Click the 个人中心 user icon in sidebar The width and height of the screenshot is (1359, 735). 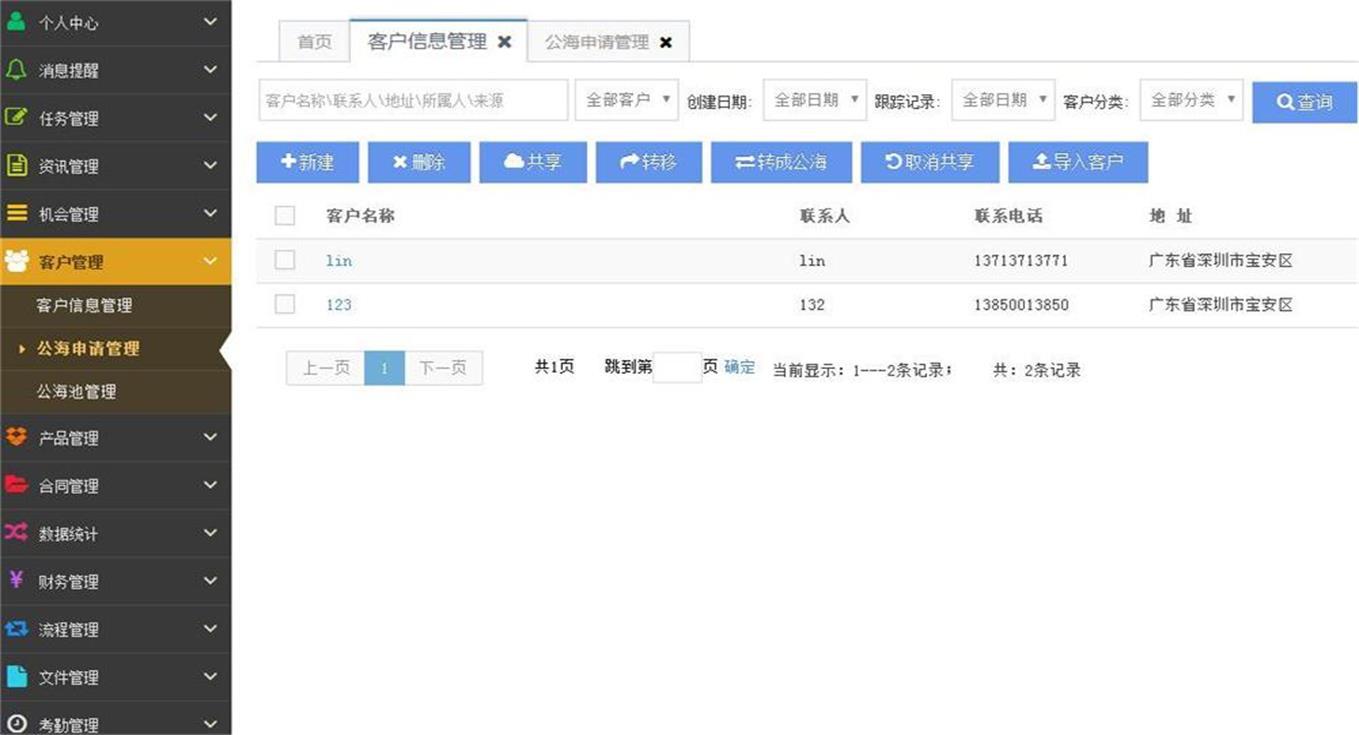(16, 21)
